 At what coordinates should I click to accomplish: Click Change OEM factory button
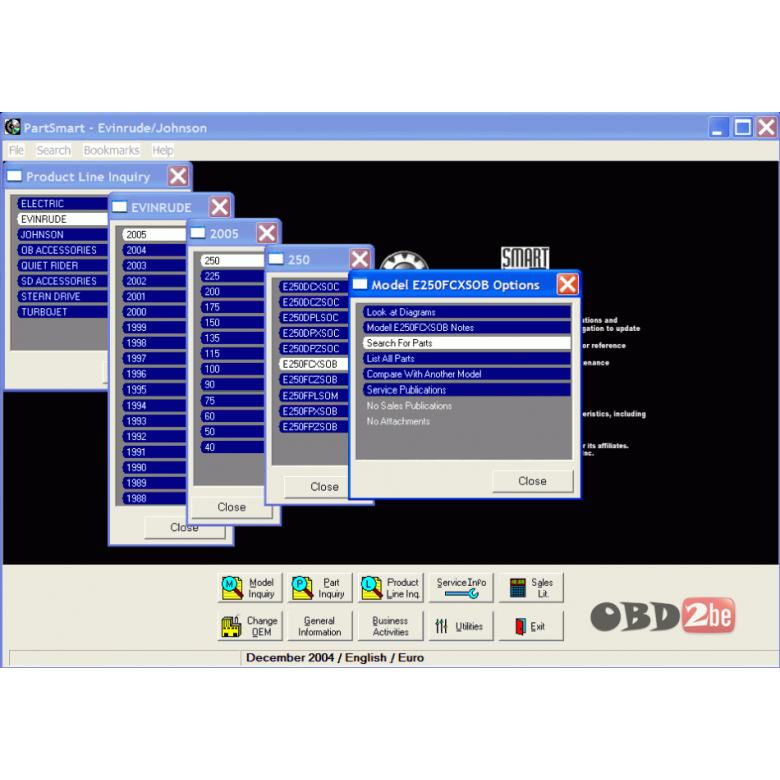[x=250, y=626]
